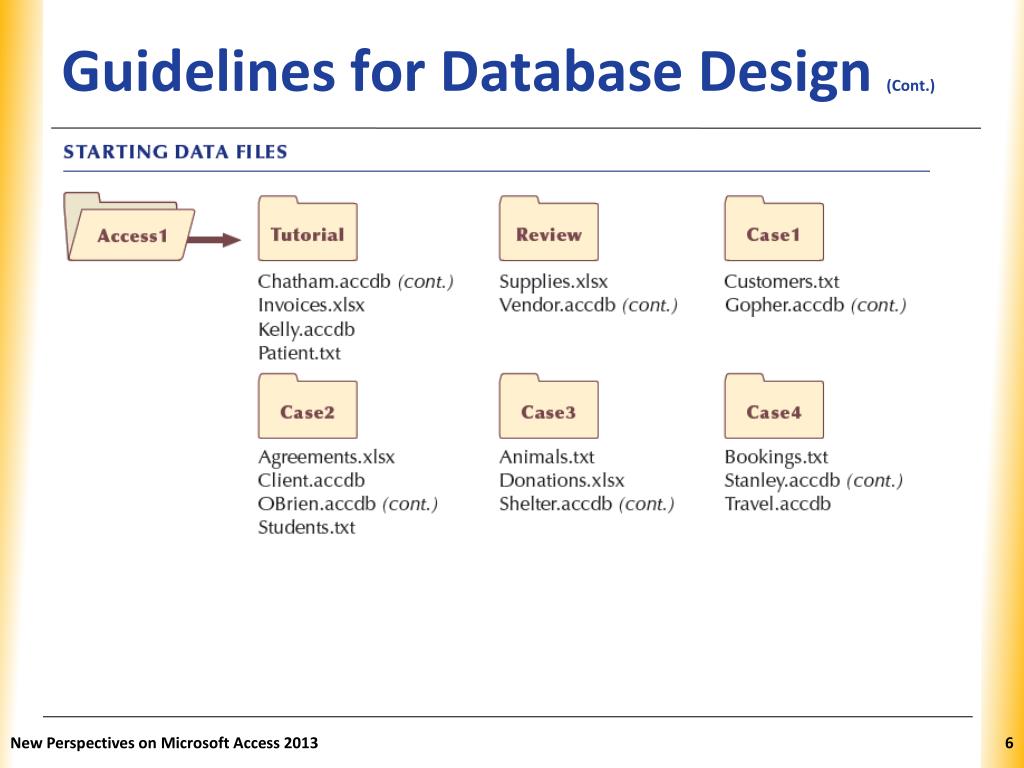The height and width of the screenshot is (768, 1024).
Task: Select Animals.txt under Case3
Action: coord(547,456)
